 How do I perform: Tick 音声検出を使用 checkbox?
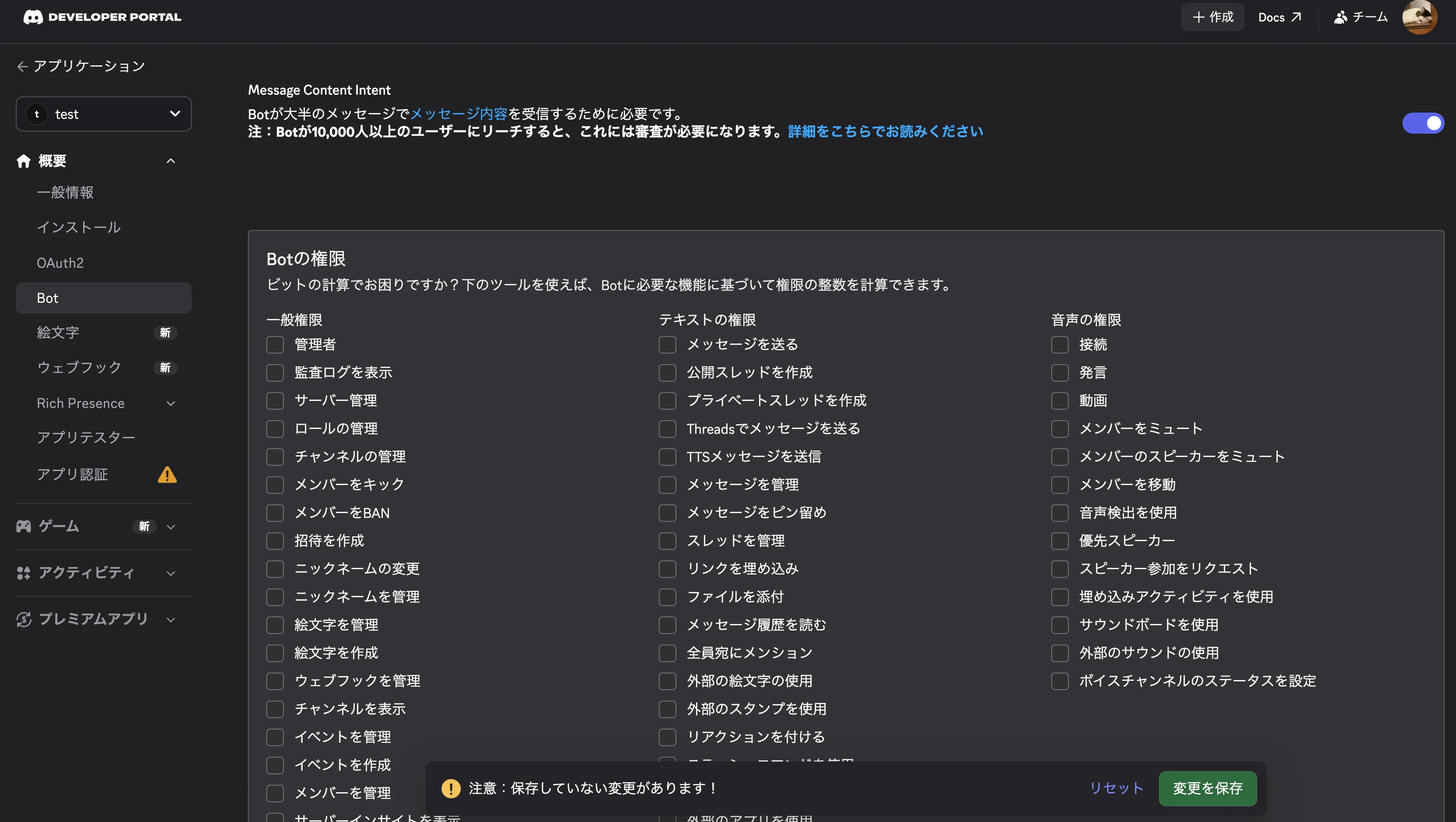[x=1060, y=513]
